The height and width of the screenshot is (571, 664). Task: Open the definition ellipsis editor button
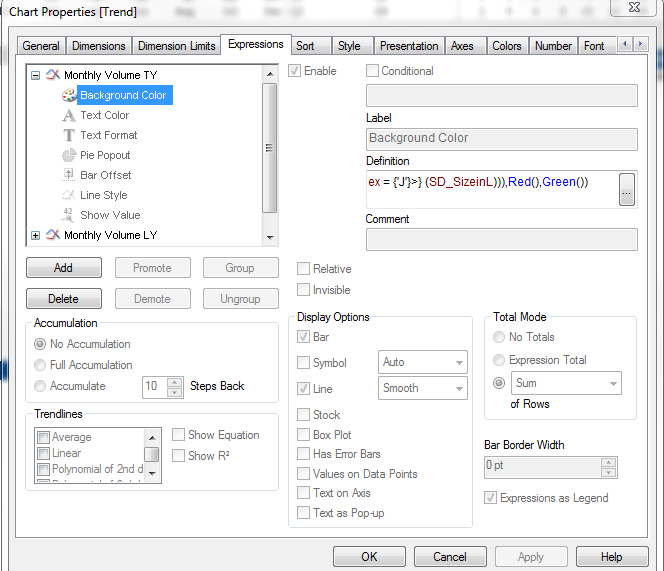click(x=627, y=189)
